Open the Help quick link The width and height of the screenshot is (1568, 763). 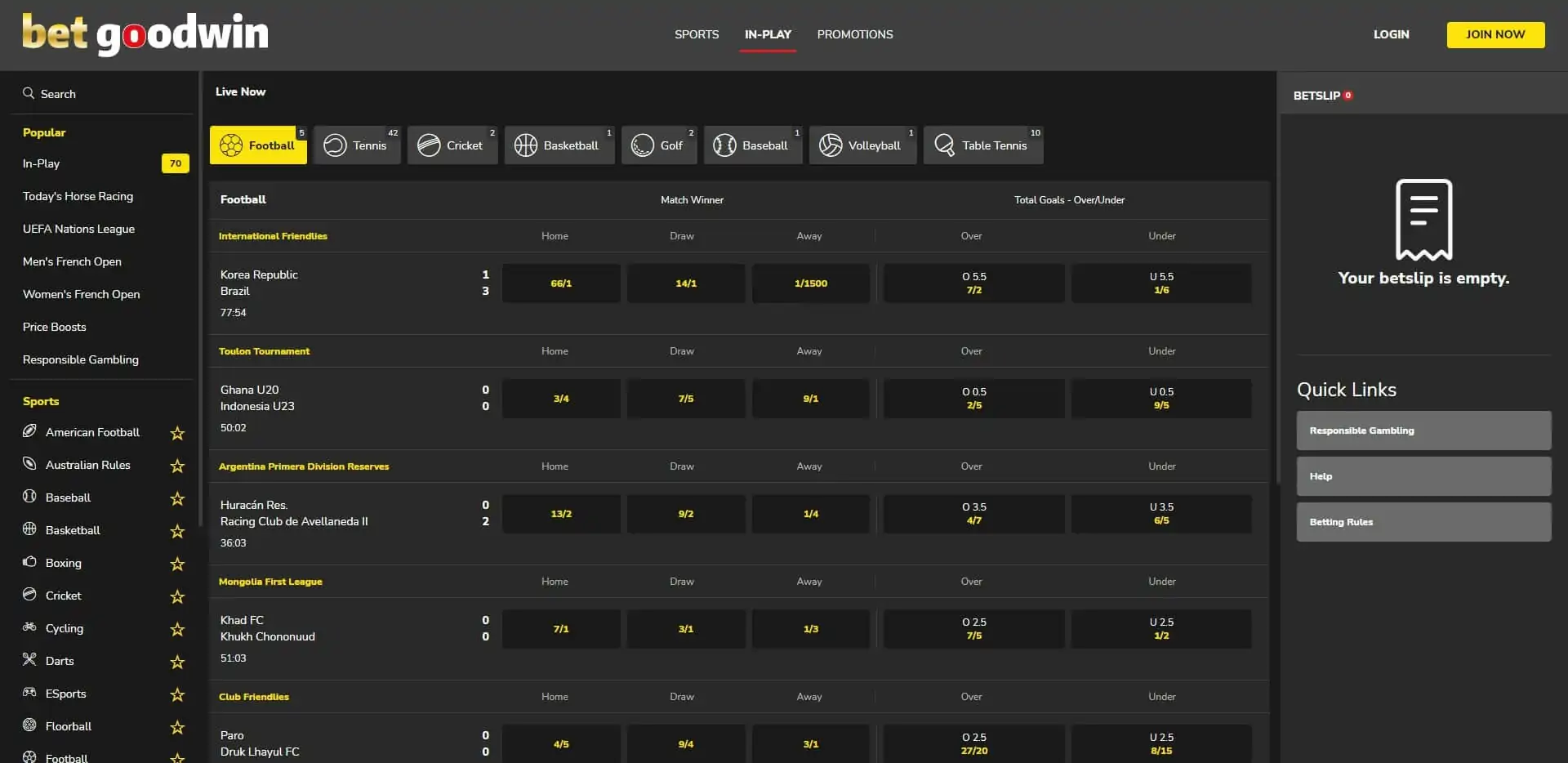(x=1423, y=476)
